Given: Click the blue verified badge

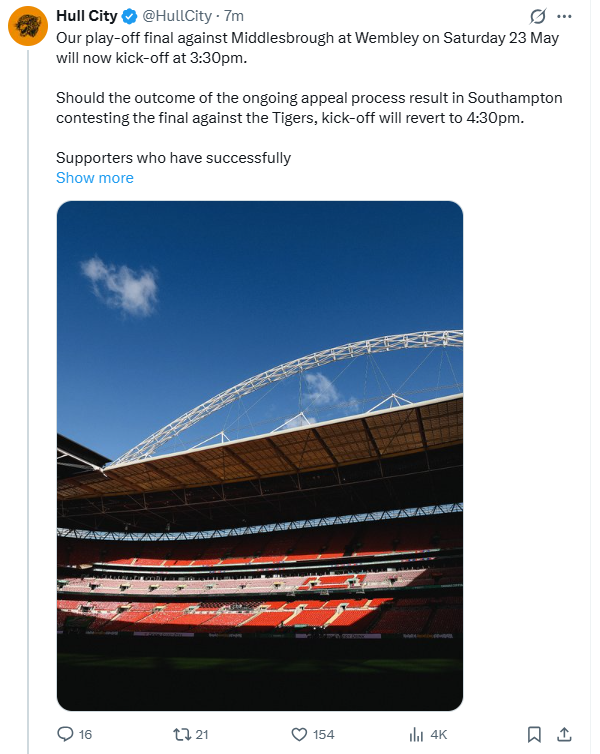Looking at the screenshot, I should pos(129,16).
